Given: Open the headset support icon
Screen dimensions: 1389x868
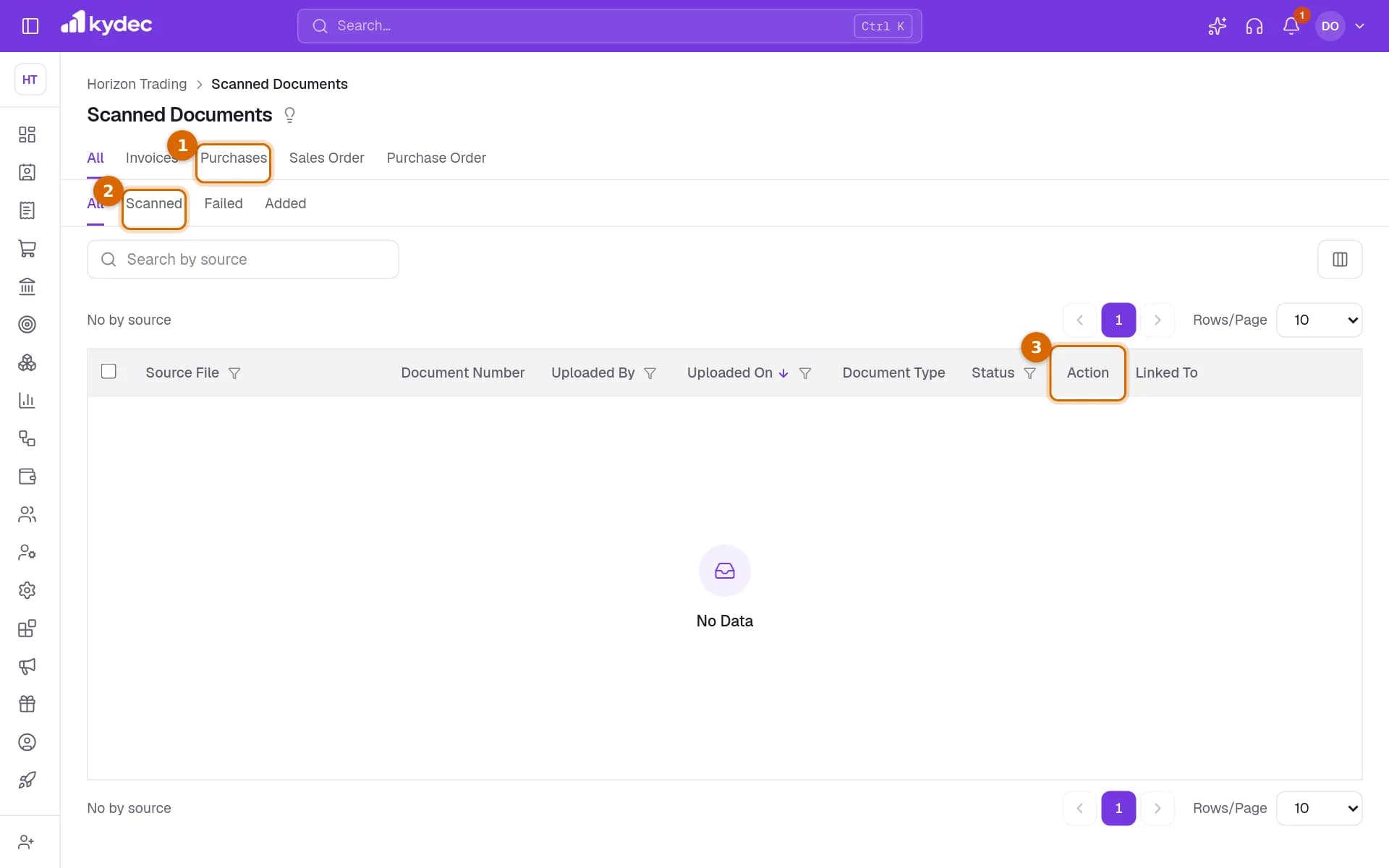Looking at the screenshot, I should pyautogui.click(x=1254, y=26).
